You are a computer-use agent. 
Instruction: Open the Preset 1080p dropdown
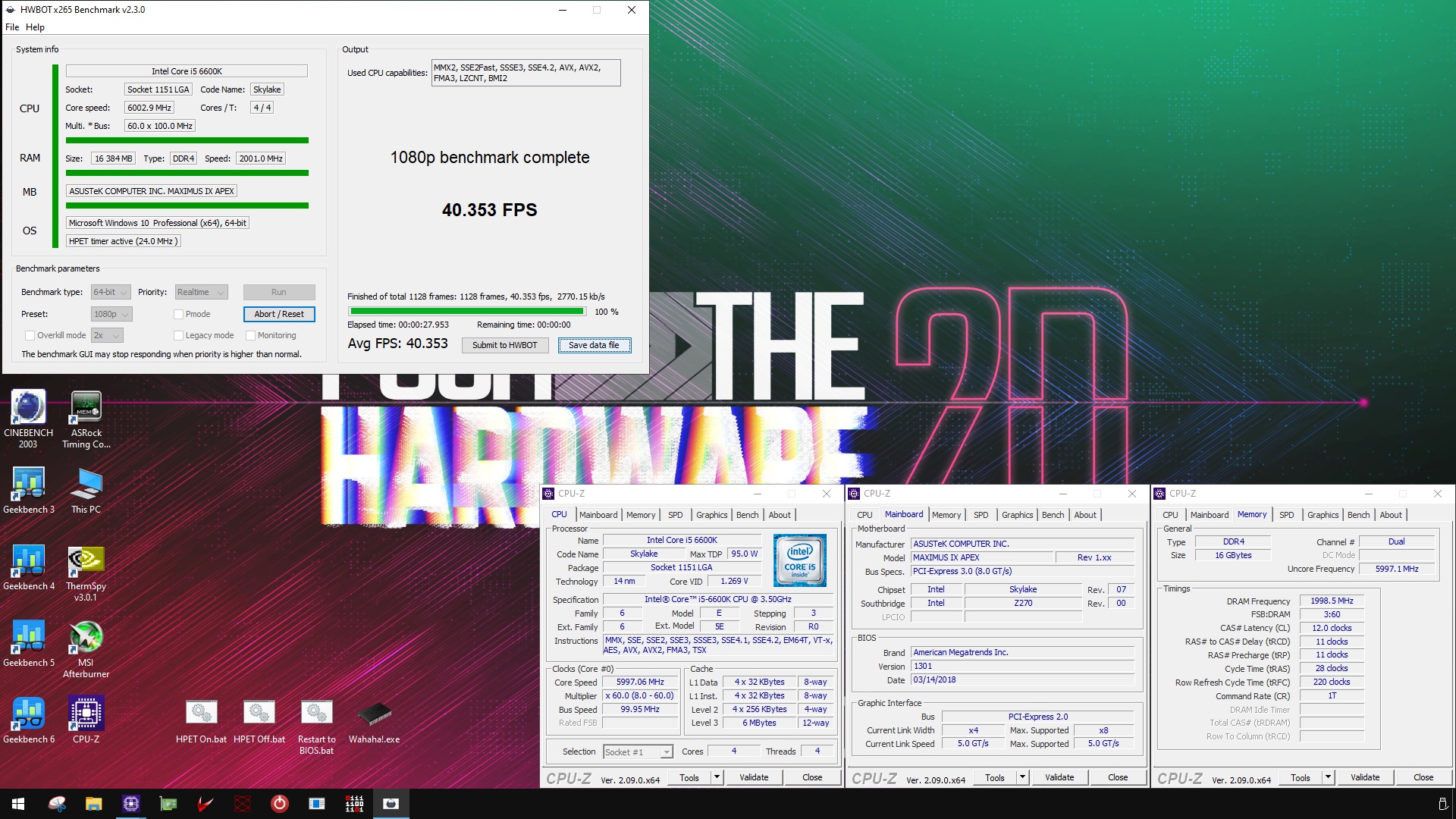pyautogui.click(x=111, y=314)
